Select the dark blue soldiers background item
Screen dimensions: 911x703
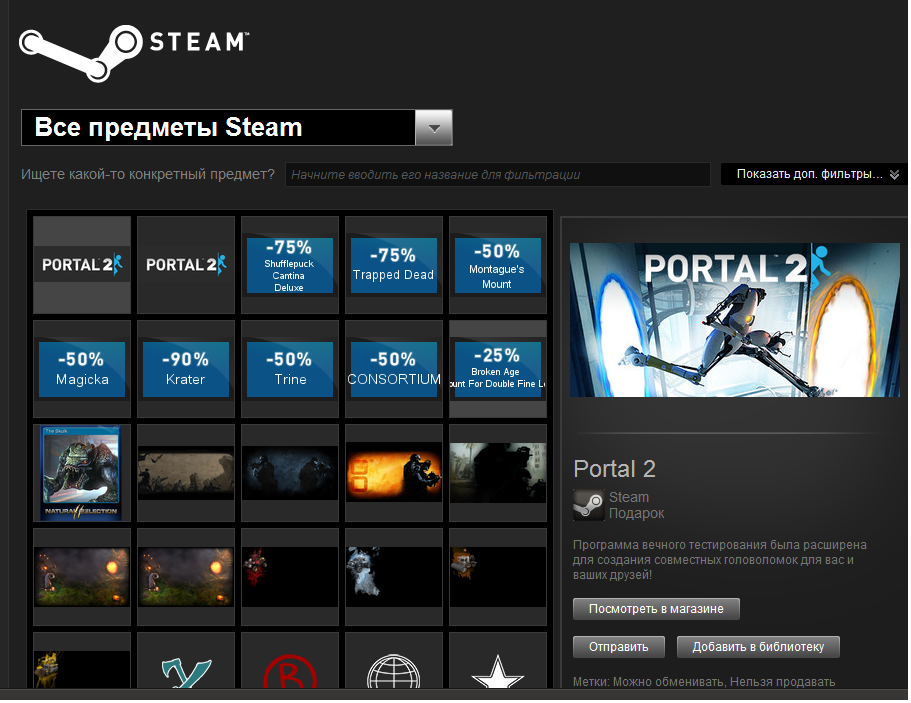coord(290,473)
